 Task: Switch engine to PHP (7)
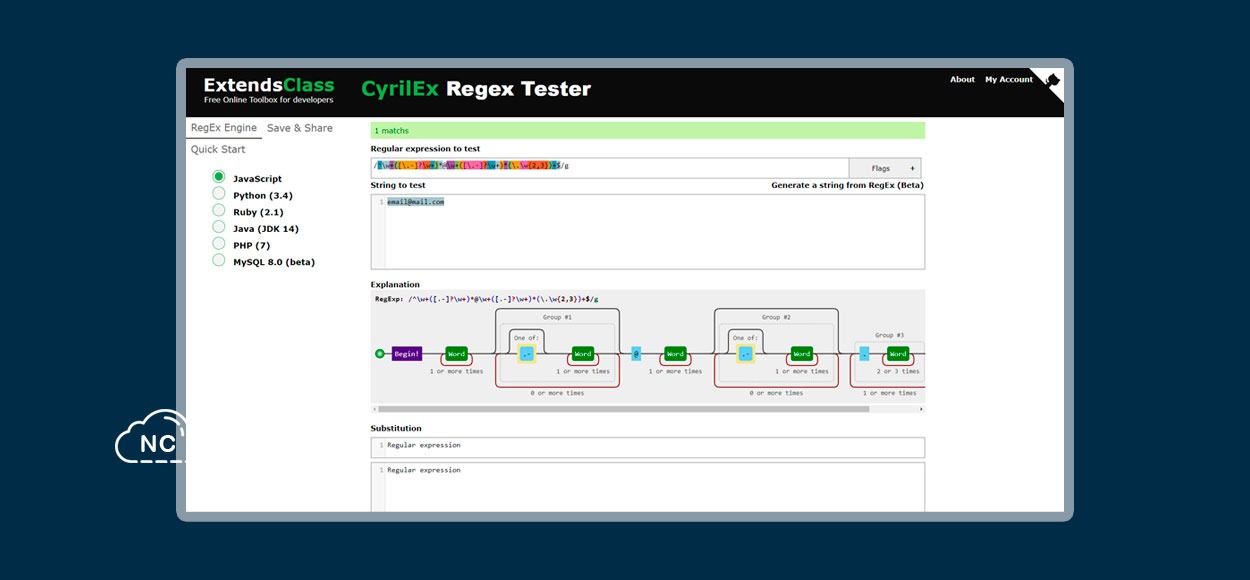(218, 244)
